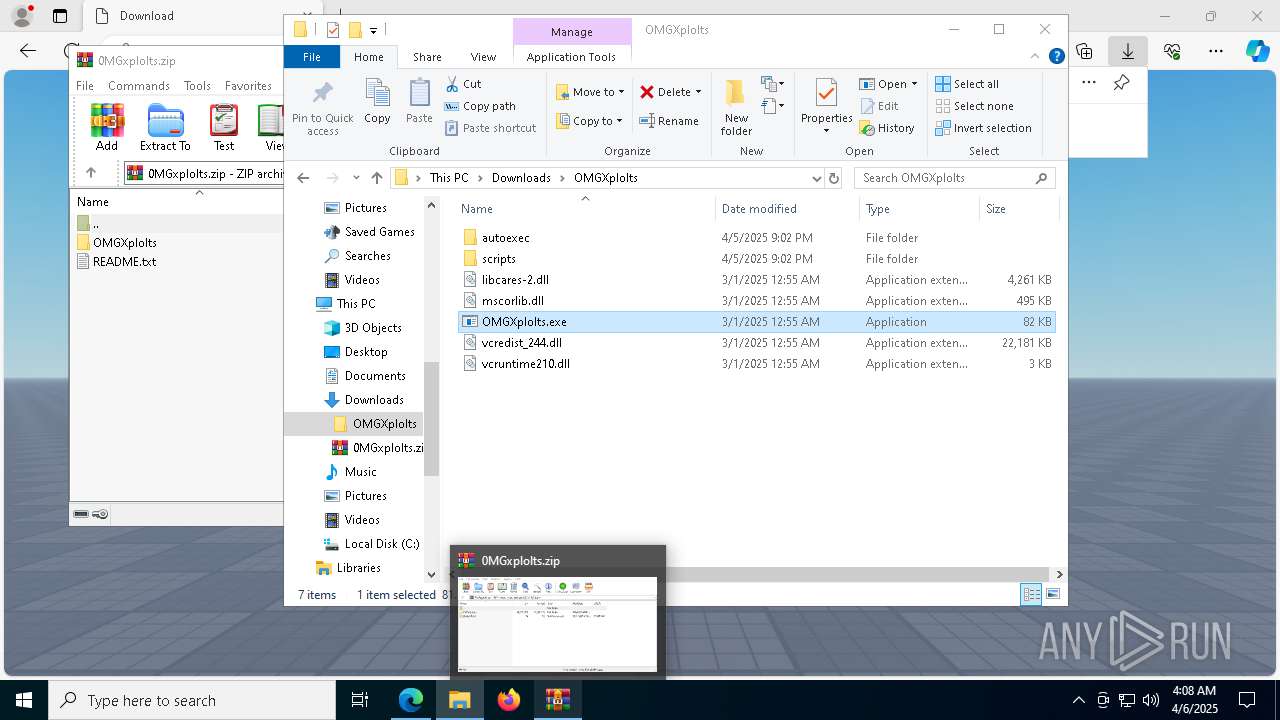Switch to details view button in status bar
The width and height of the screenshot is (1280, 720).
tap(1031, 594)
